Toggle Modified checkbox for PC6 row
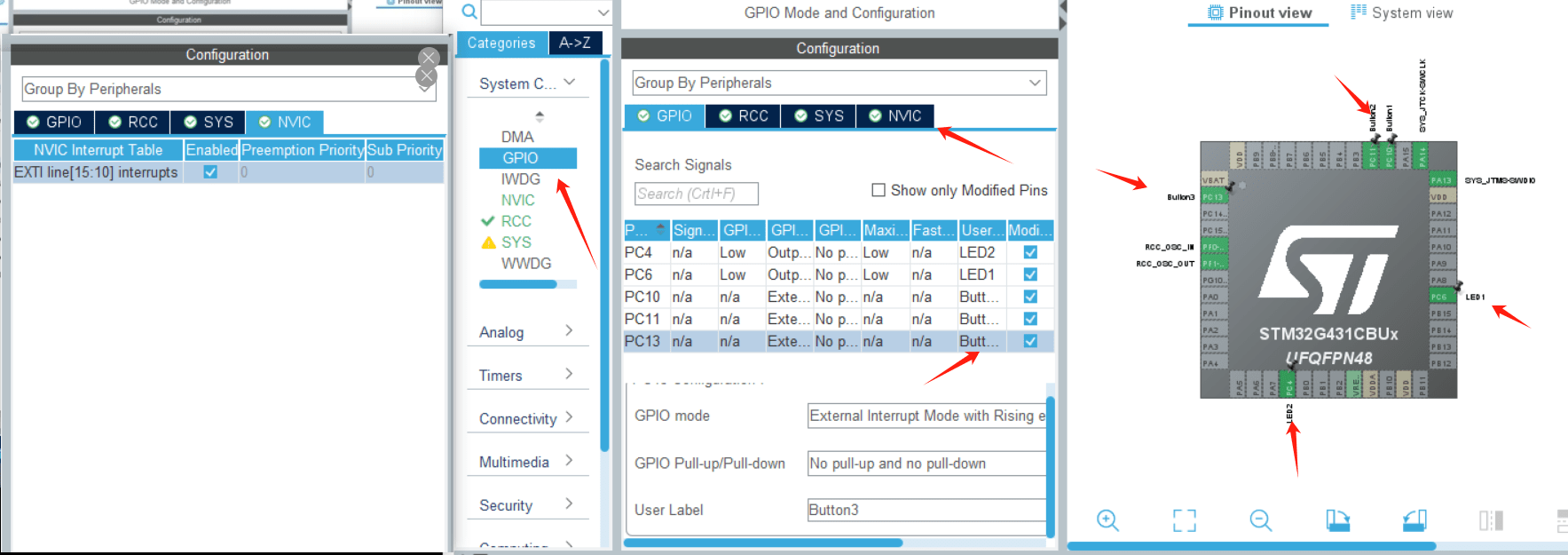 [x=1030, y=274]
